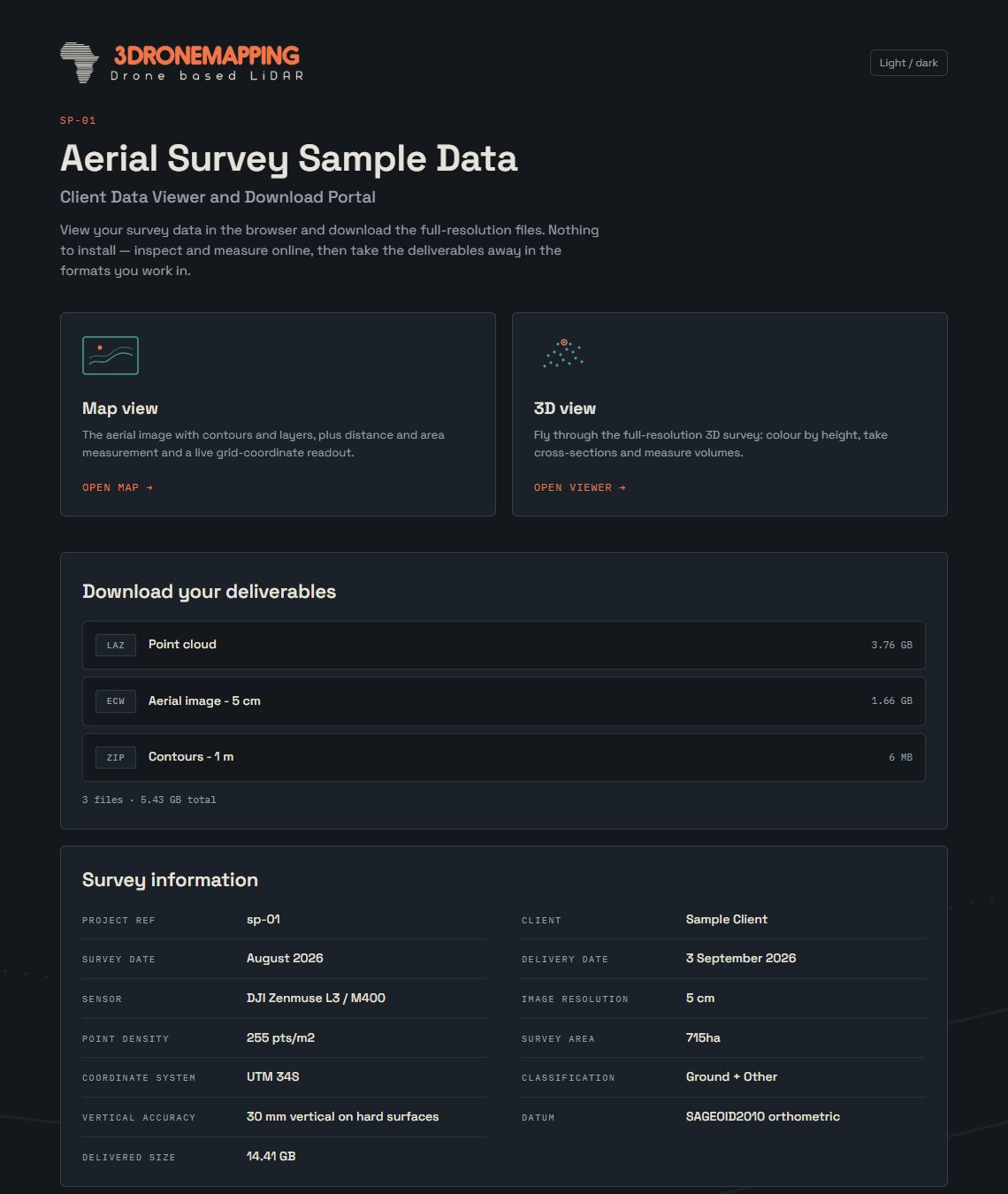Click the PROJECT REF label
The height and width of the screenshot is (1194, 1008).
pyautogui.click(x=118, y=921)
